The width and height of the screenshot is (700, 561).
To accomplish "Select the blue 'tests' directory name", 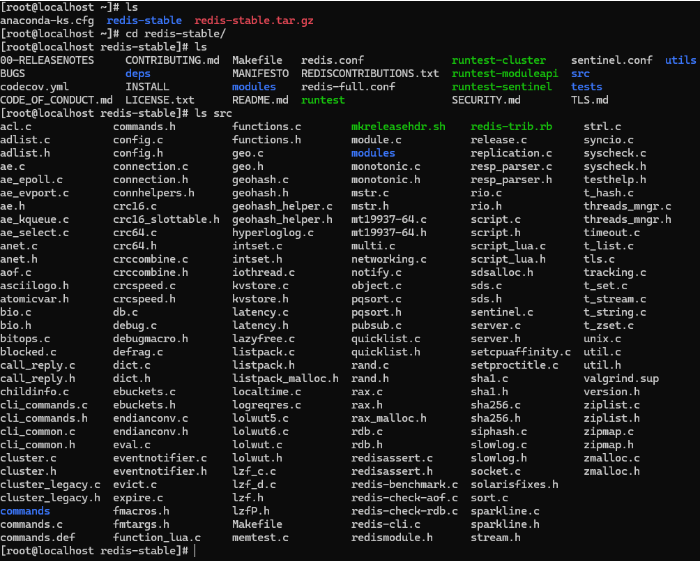I will [587, 87].
